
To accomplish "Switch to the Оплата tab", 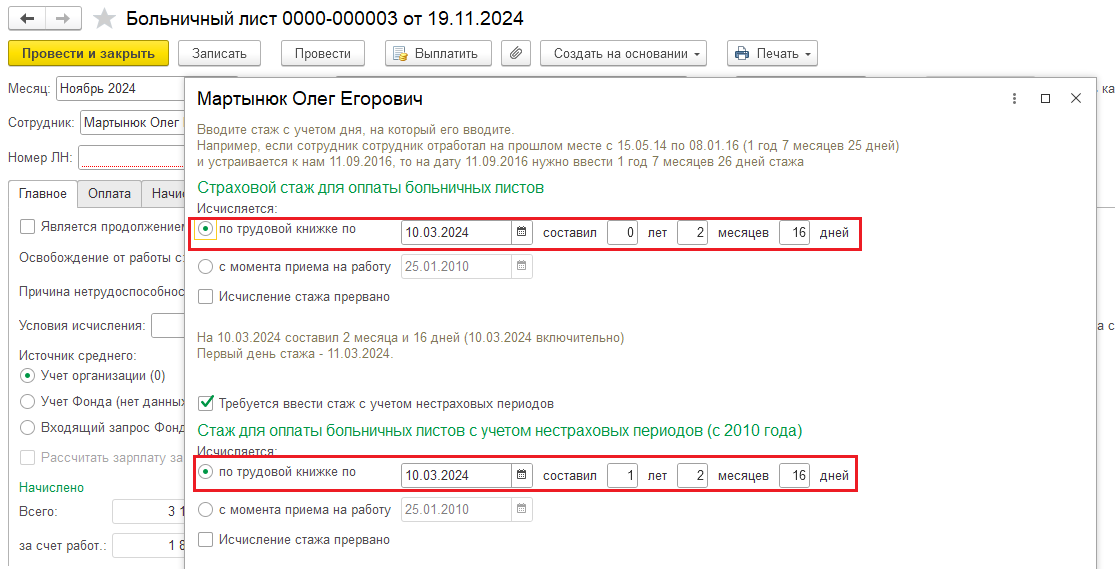I will point(109,193).
